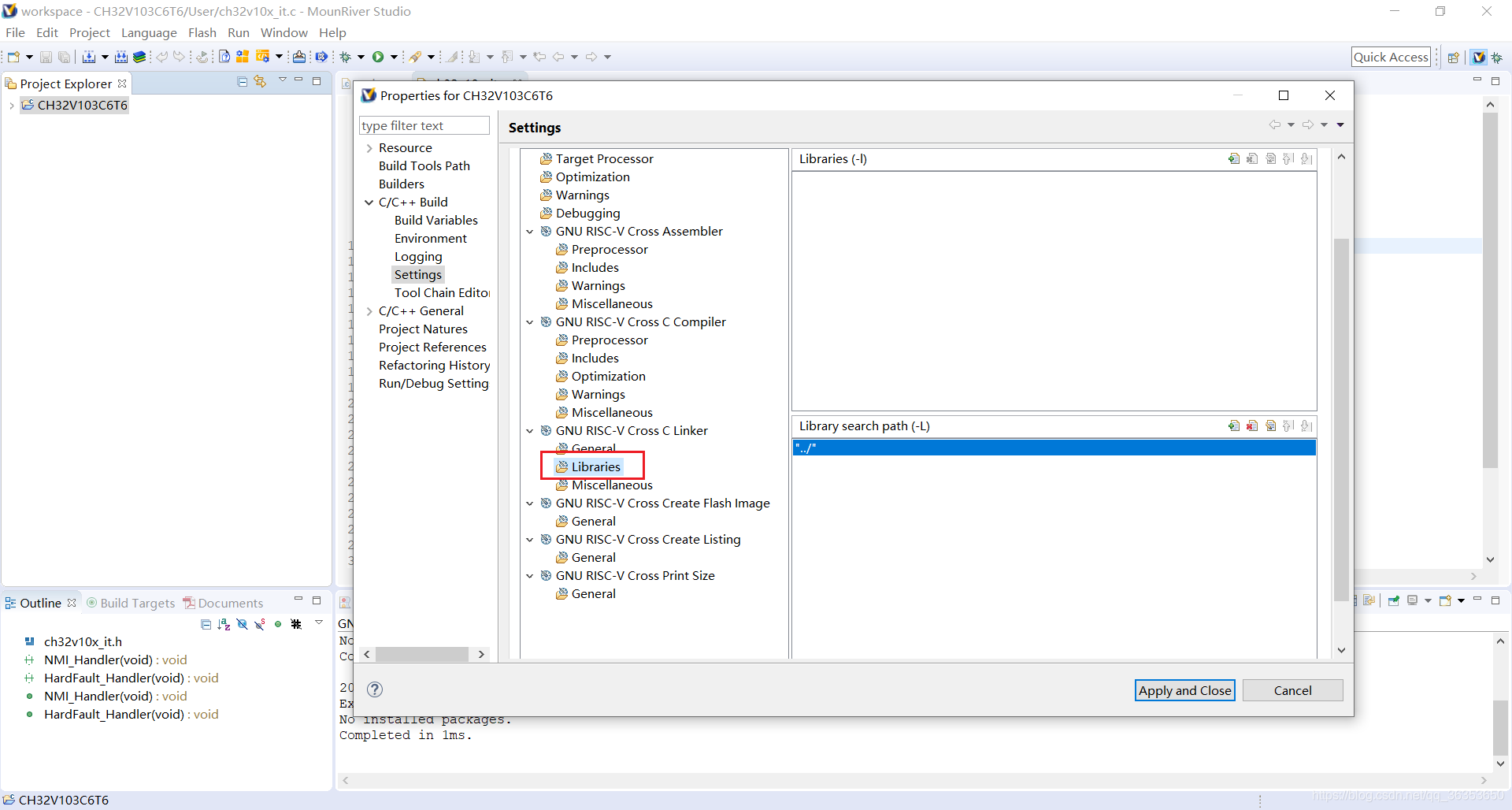Click the build-all icon in toolbar
This screenshot has width=1512, height=810.
point(120,57)
